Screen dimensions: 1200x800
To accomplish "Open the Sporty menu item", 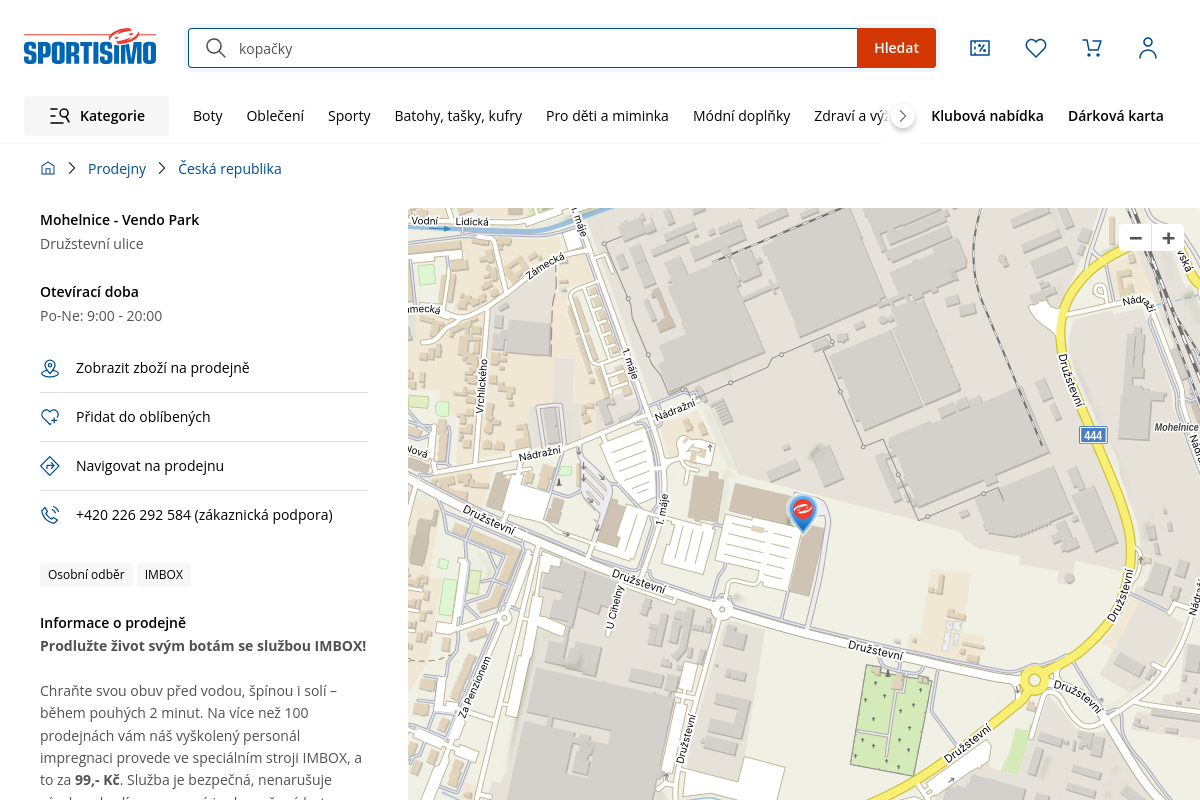I will pyautogui.click(x=349, y=116).
